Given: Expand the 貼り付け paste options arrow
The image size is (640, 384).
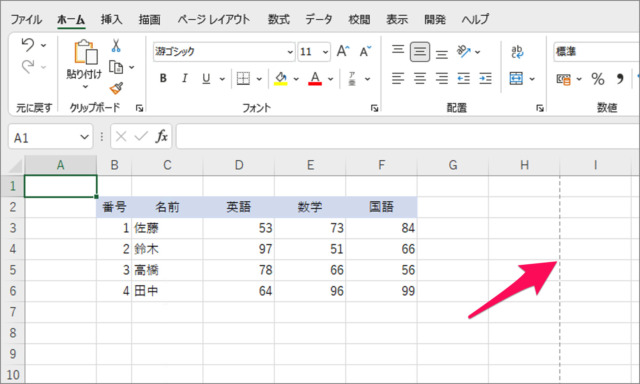Looking at the screenshot, I should (85, 87).
